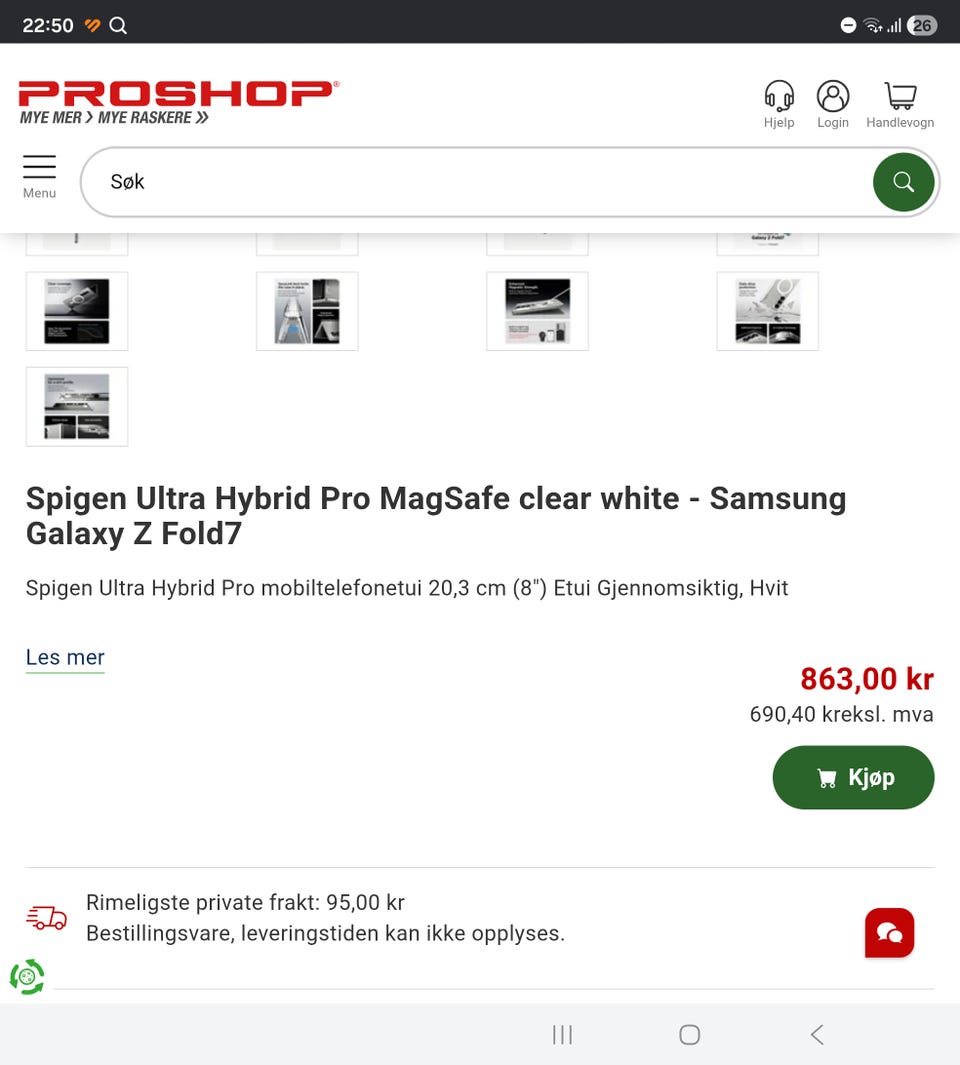Open the Login account icon
Viewport: 960px width, 1065px height.
(833, 104)
